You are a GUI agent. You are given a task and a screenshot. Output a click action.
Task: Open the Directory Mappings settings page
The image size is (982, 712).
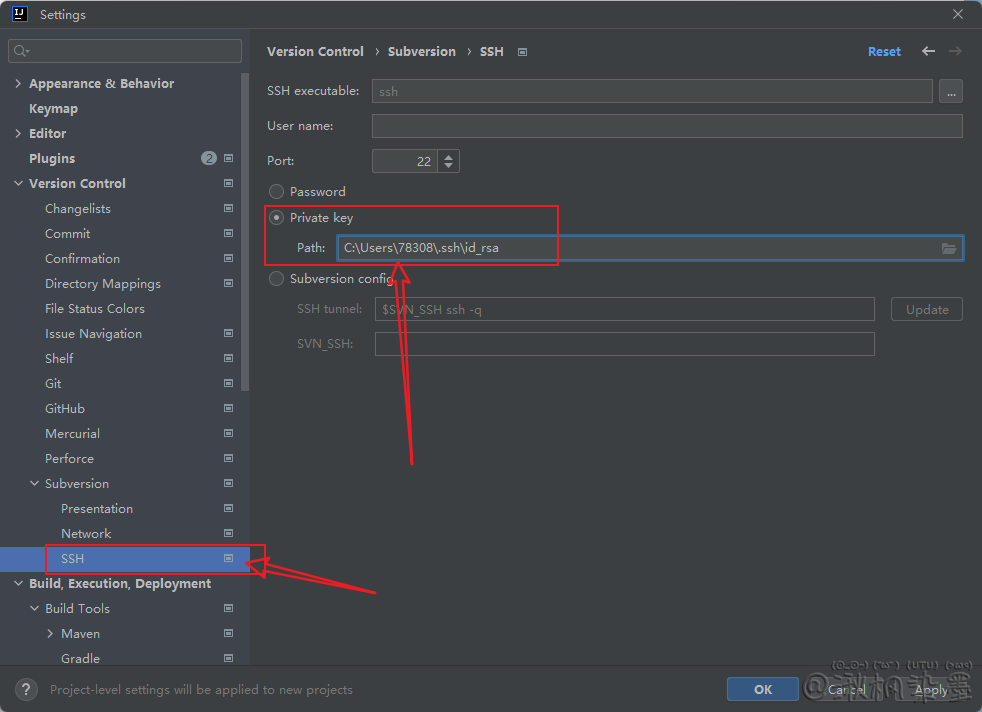(x=102, y=283)
